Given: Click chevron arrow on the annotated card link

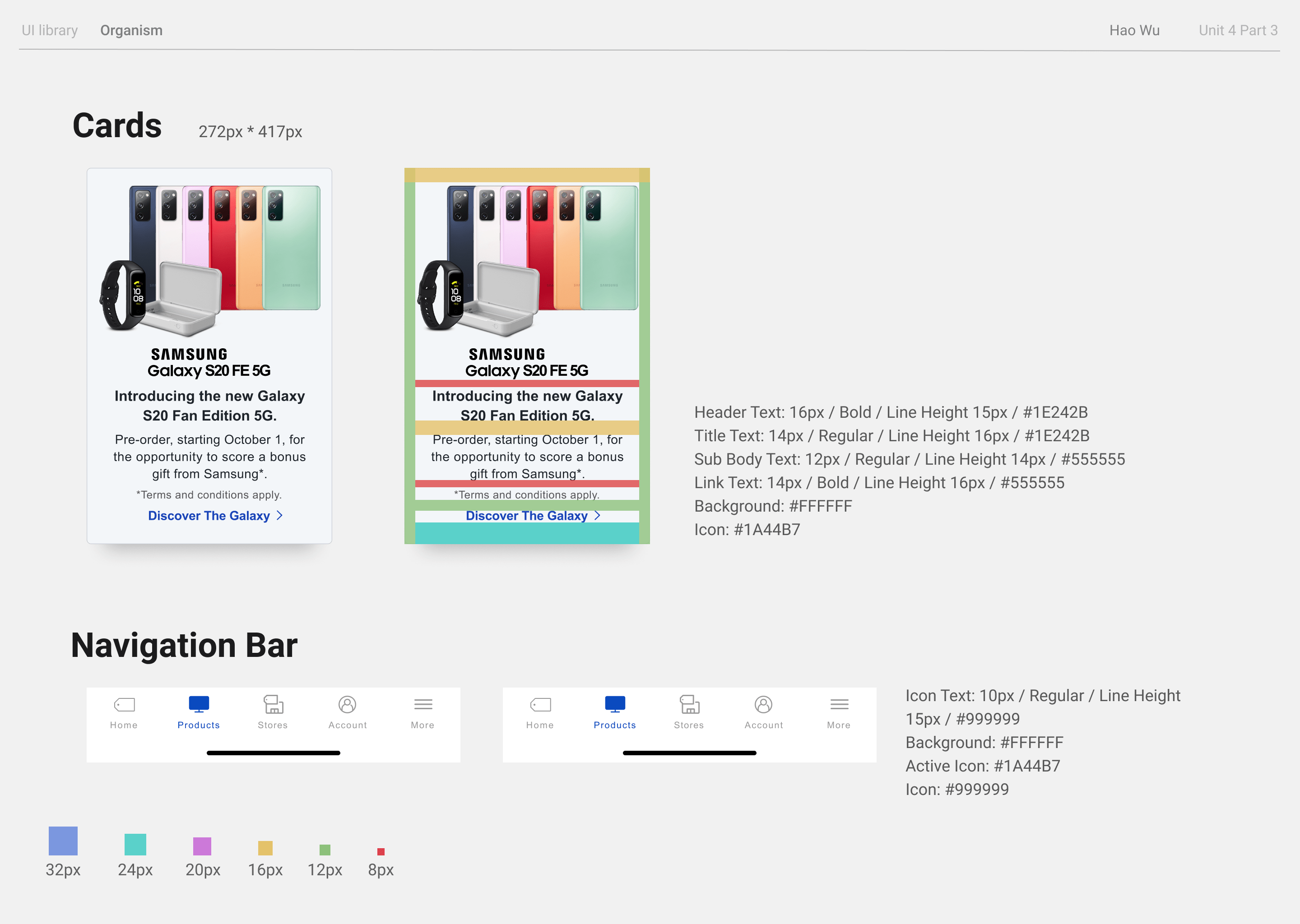Looking at the screenshot, I should [x=597, y=516].
